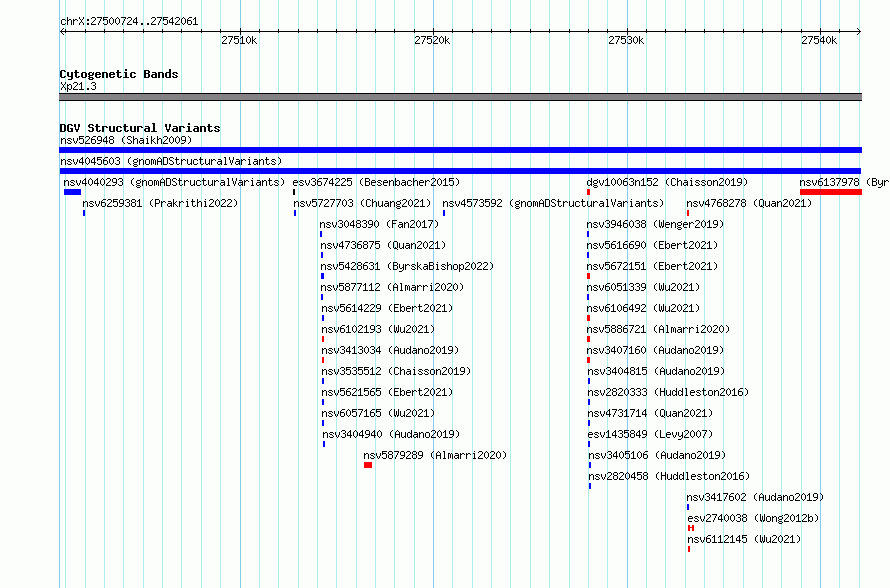Click nsv4731714 (Quan2021) label

(x=650, y=413)
